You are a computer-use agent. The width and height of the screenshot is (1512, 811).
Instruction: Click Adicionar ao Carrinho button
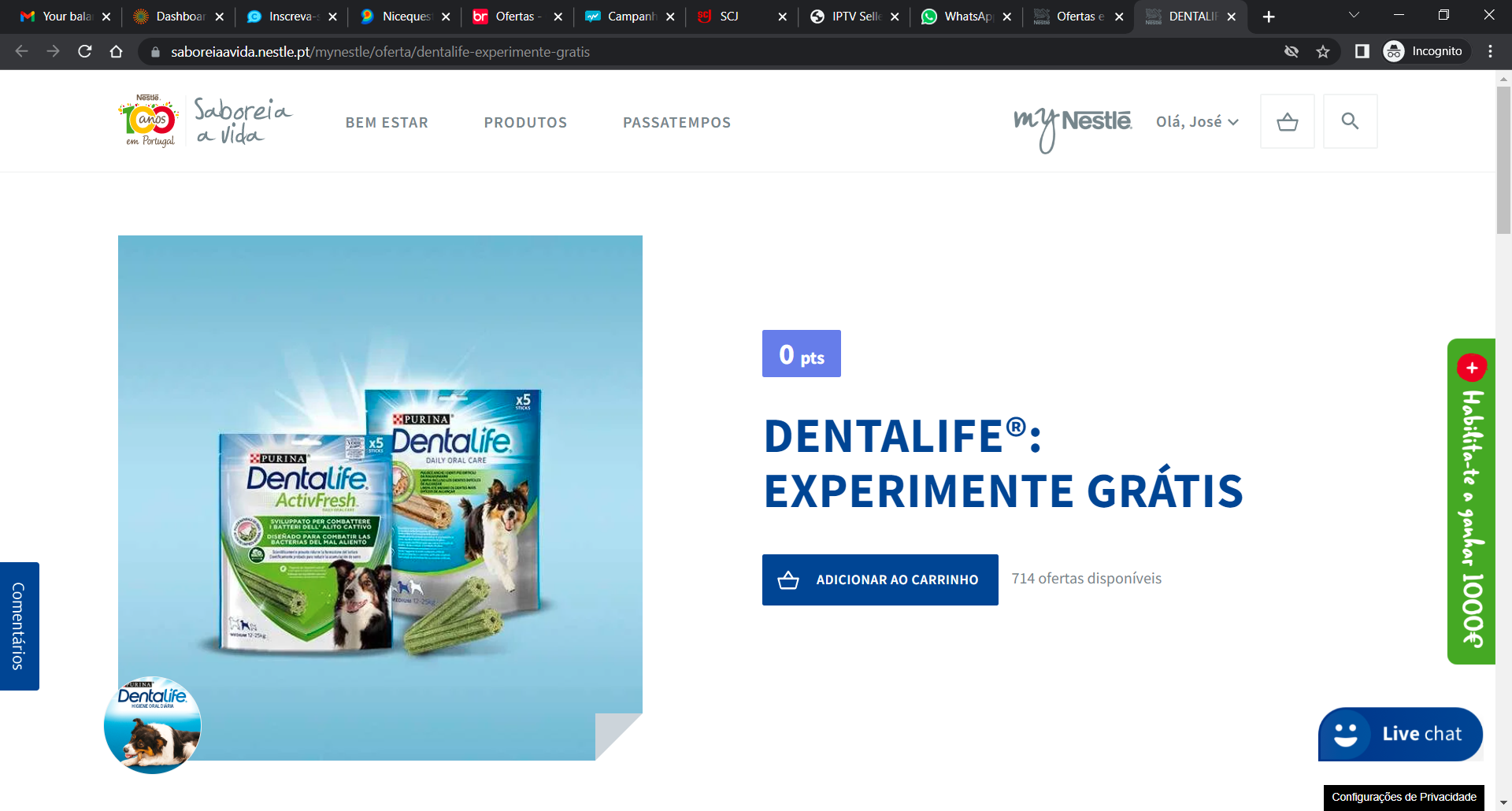point(880,580)
